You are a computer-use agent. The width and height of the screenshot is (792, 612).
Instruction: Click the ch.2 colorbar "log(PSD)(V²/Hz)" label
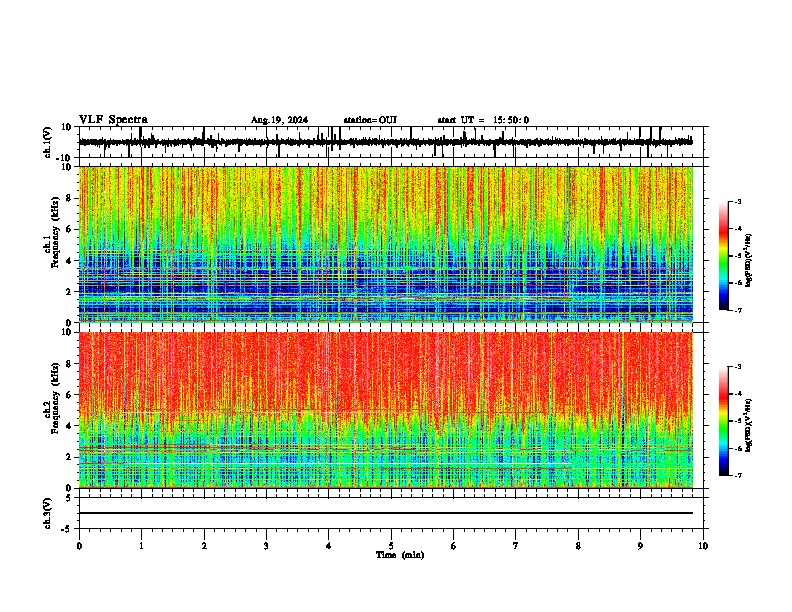(x=749, y=425)
